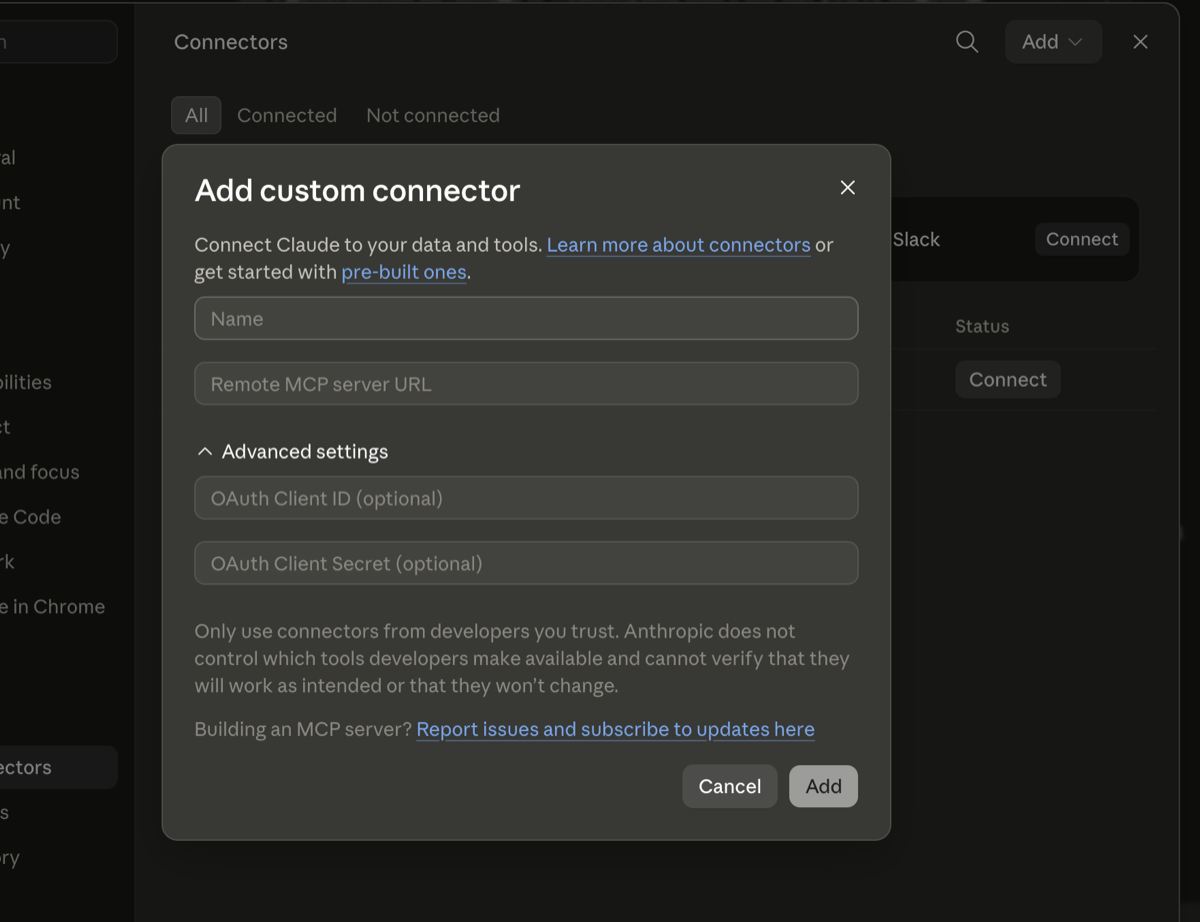Screen dimensions: 1200x922
Task: Open the sidebar item ending 'bilities'
Action: 26,382
